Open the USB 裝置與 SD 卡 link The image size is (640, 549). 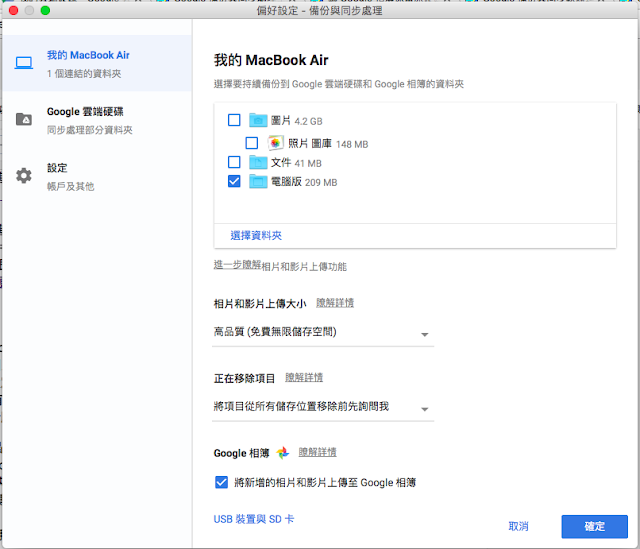coord(253,519)
